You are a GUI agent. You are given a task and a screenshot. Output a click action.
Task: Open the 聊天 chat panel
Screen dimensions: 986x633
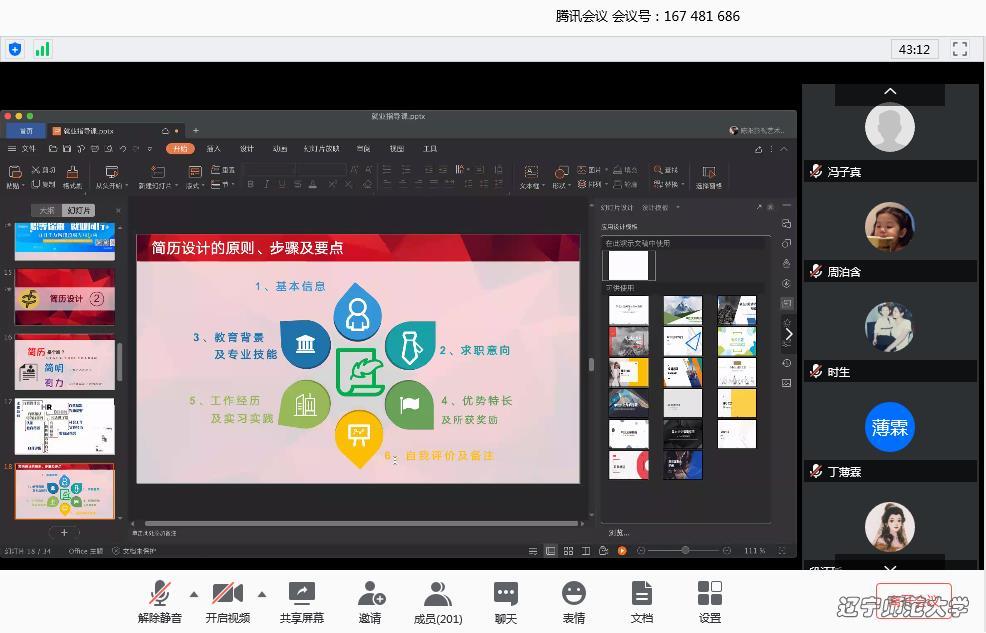506,602
